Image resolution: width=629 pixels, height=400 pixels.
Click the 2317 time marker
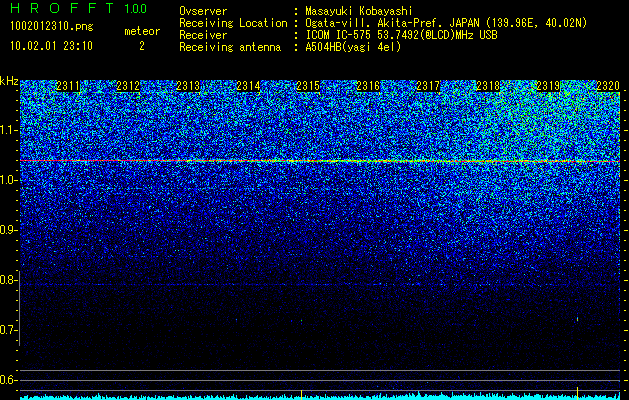coord(428,86)
